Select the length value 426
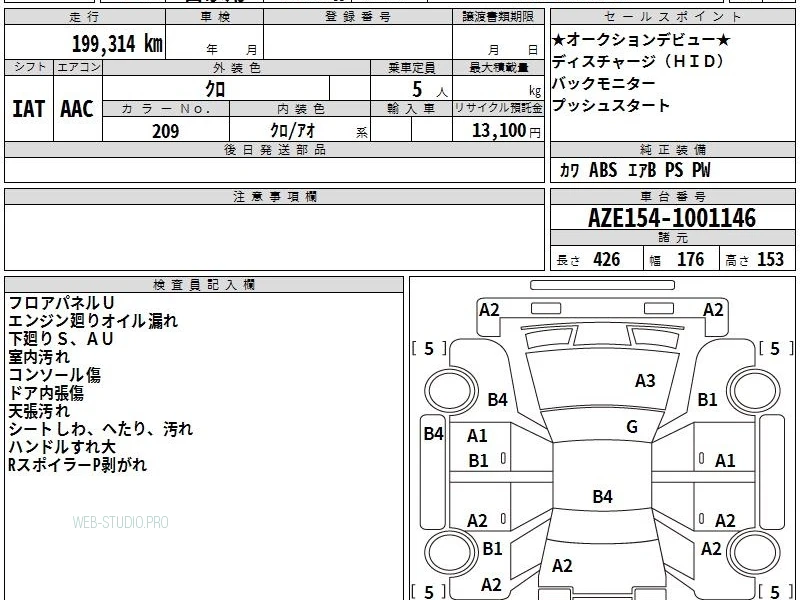800x600 pixels. pos(607,260)
